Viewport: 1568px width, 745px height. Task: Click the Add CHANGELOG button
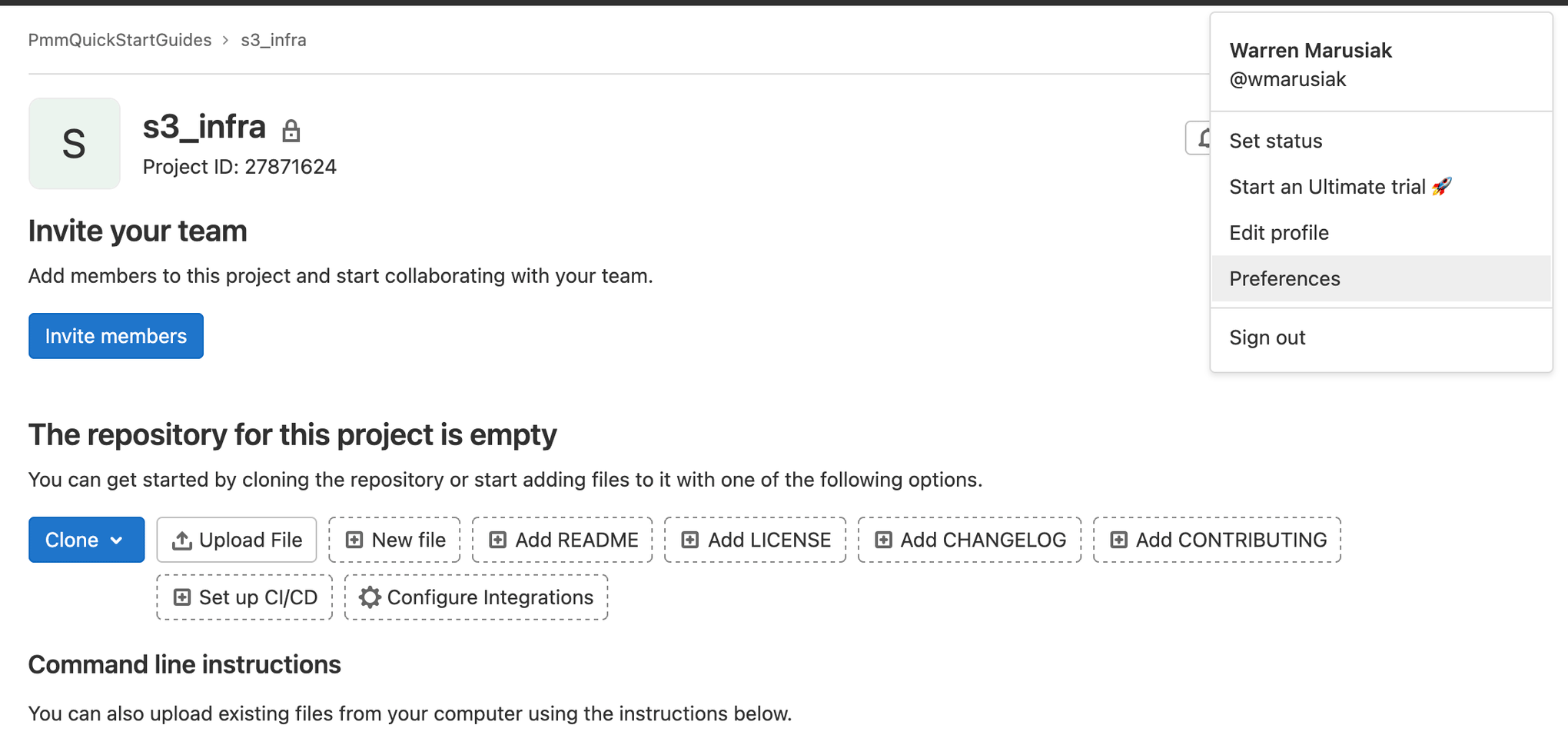[x=969, y=539]
